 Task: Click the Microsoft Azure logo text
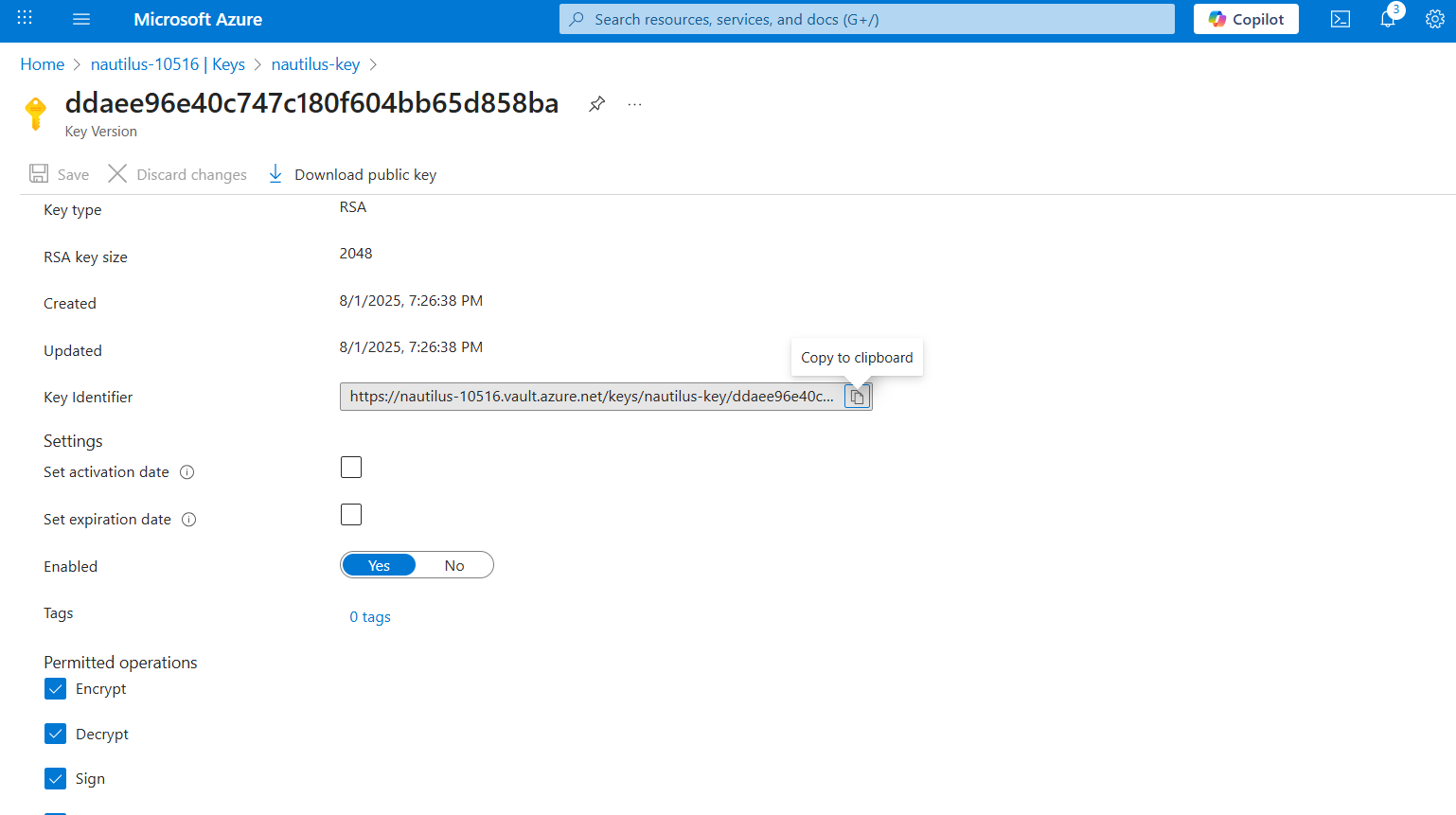click(198, 19)
